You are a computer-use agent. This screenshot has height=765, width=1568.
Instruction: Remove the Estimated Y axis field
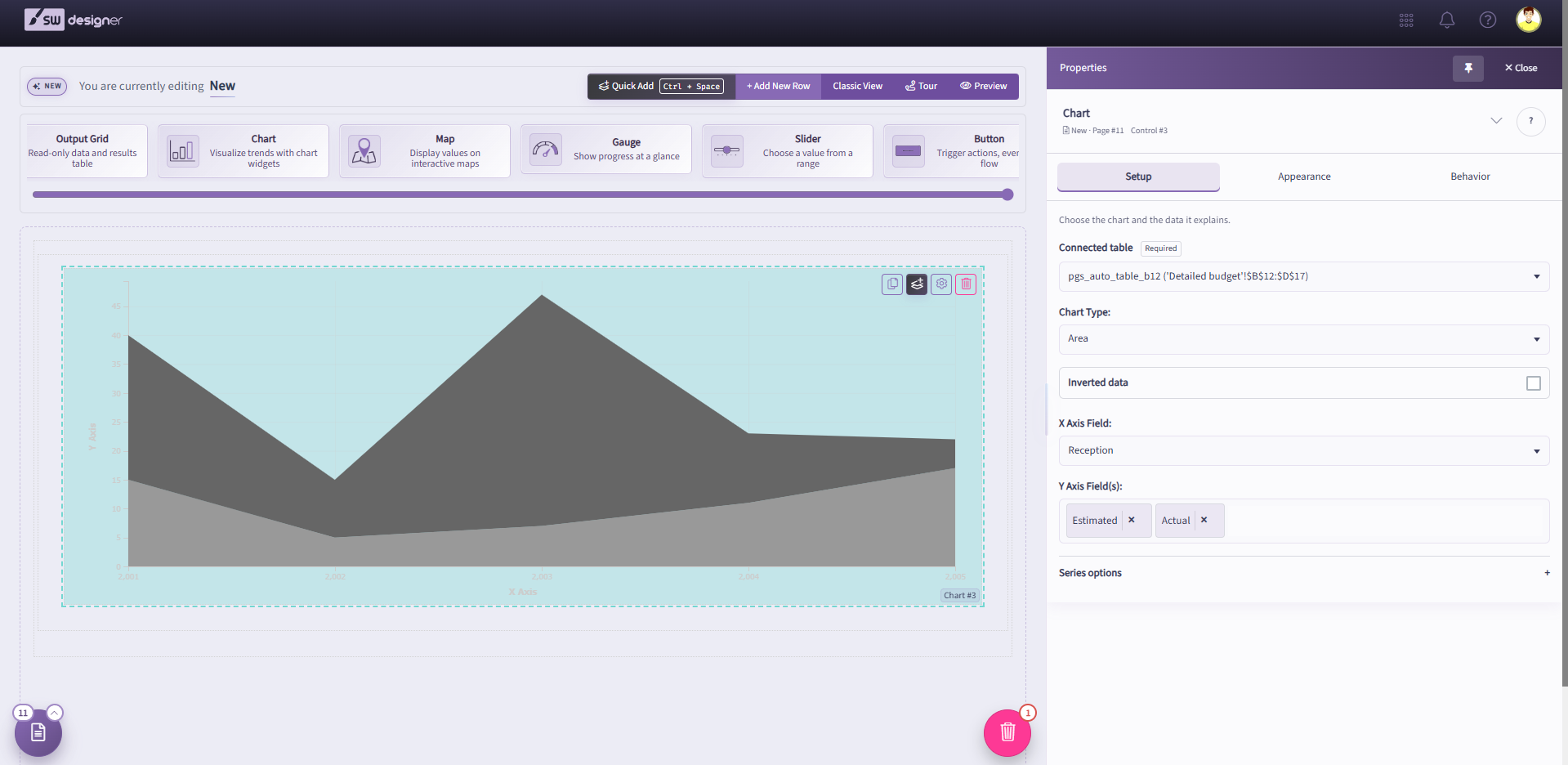pos(1132,520)
